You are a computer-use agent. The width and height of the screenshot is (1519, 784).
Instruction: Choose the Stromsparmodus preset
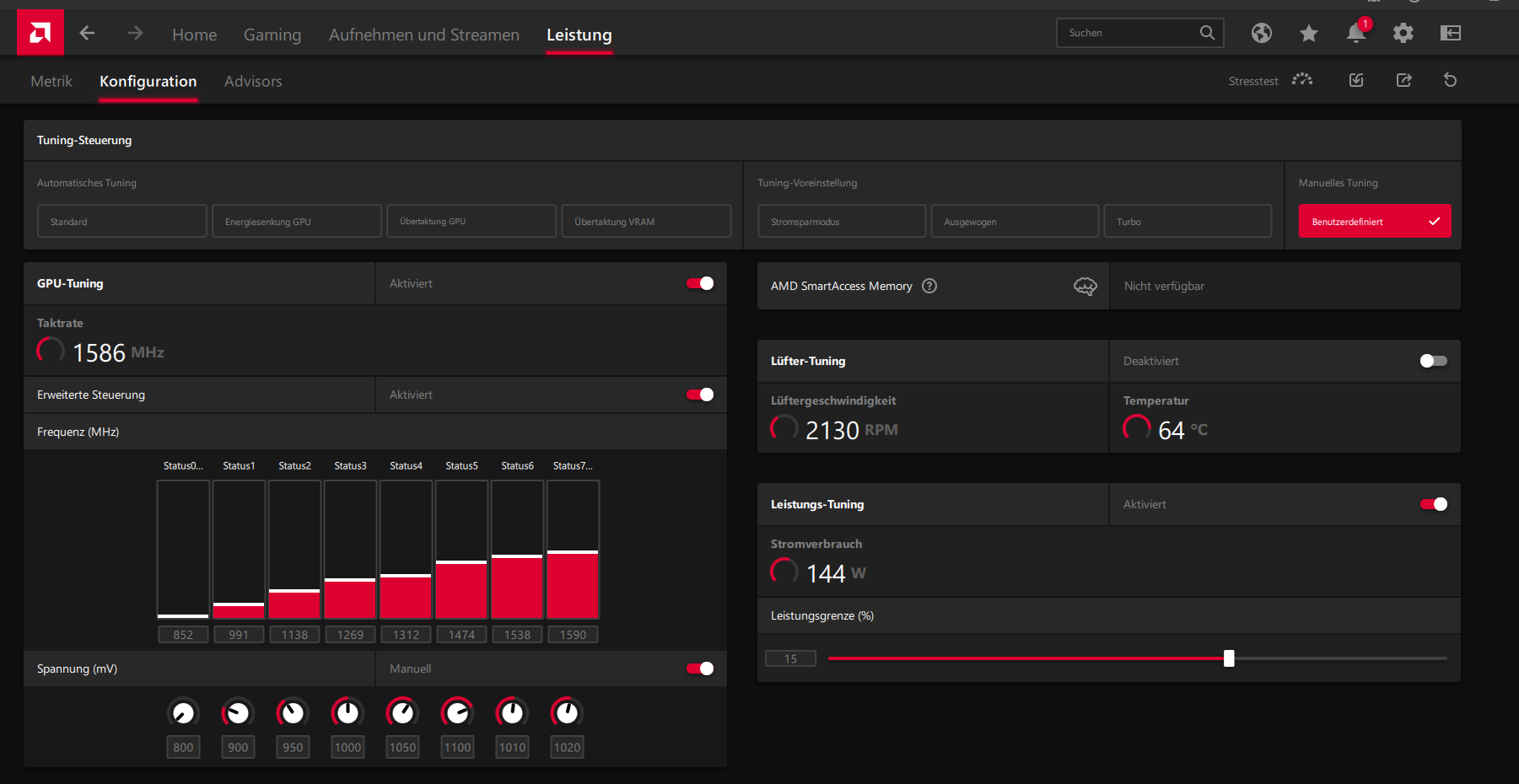[x=842, y=221]
